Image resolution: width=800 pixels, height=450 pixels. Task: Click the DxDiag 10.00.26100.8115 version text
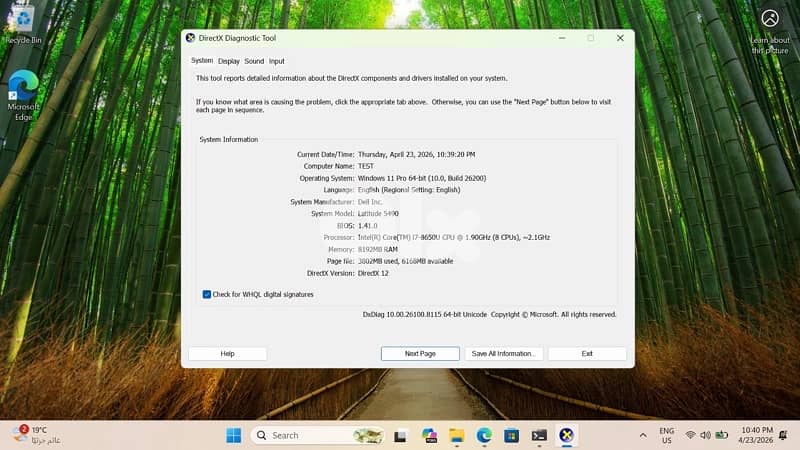[424, 315]
